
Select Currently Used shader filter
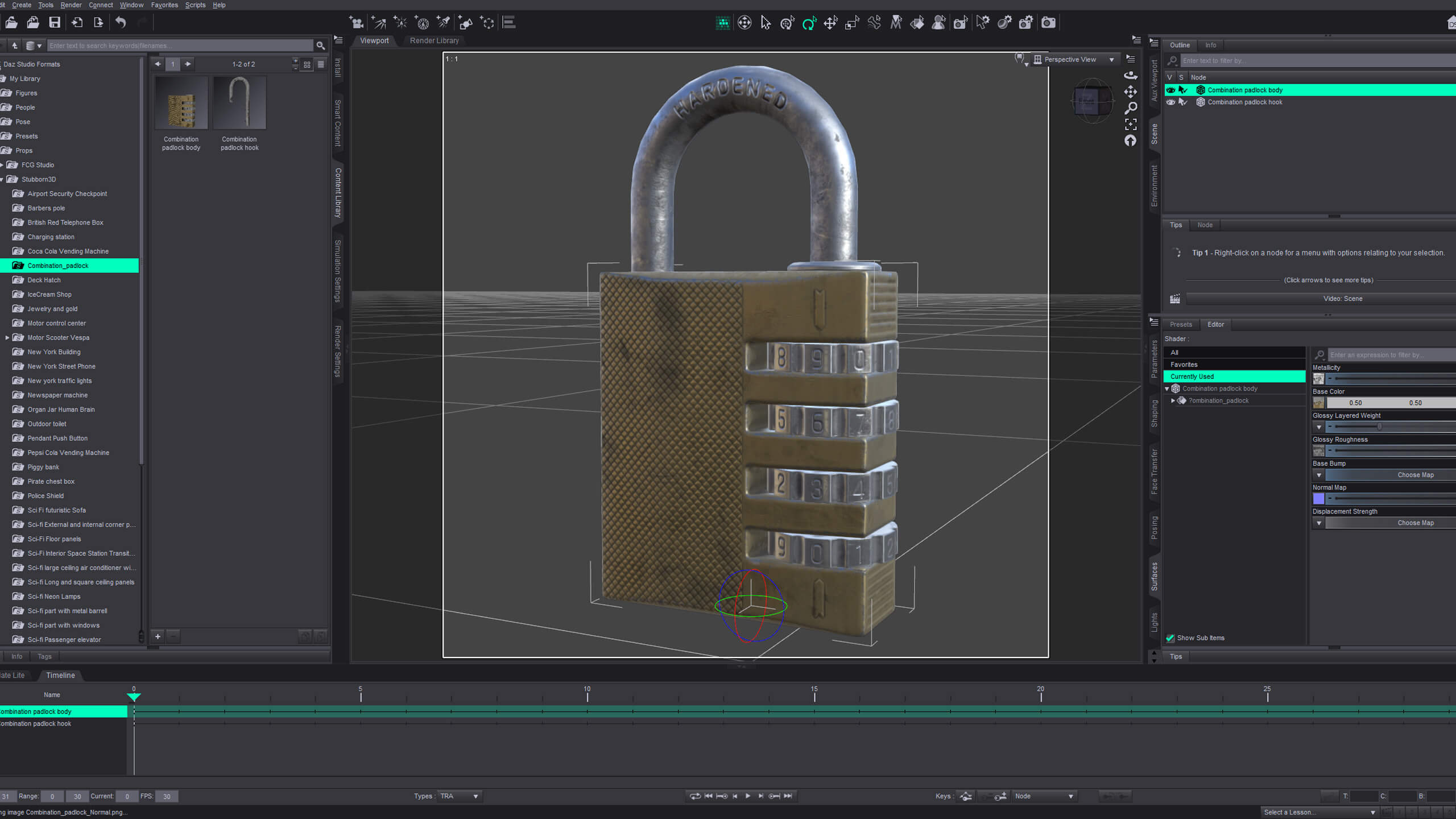tap(1234, 377)
